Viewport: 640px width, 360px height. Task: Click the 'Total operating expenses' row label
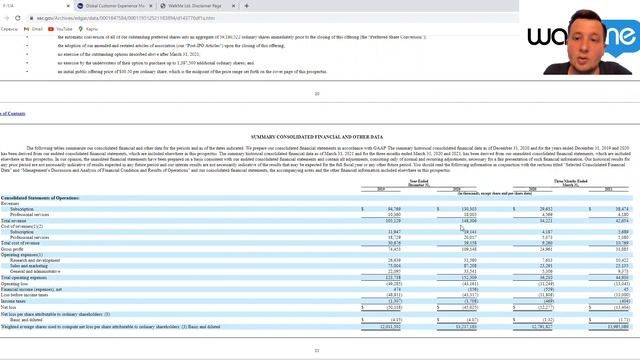tap(24, 278)
